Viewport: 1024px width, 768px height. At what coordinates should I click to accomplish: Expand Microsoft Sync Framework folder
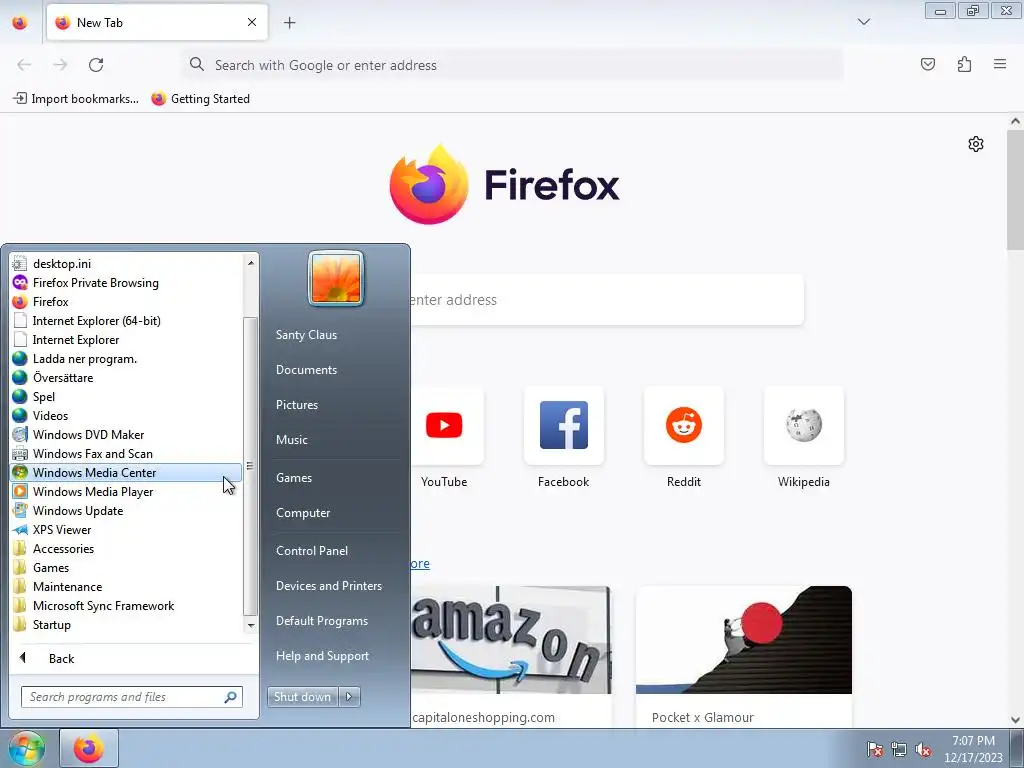pos(125,605)
